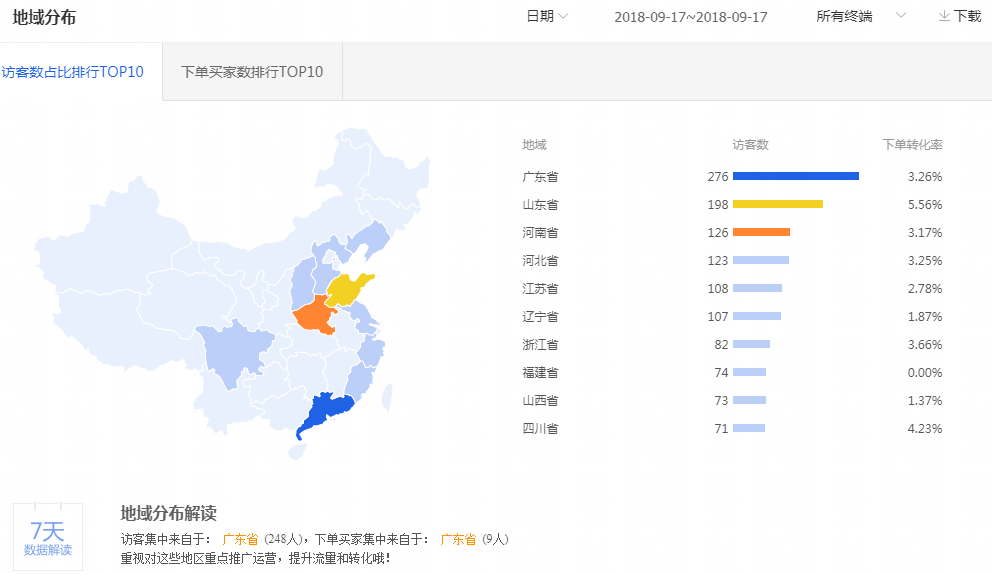The height and width of the screenshot is (574, 992).
Task: Select the 山东省 row label
Action: (540, 204)
